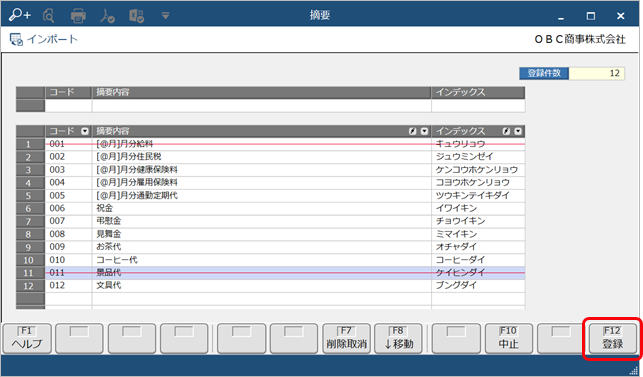Click the ブングダイ index cell

(x=478, y=286)
